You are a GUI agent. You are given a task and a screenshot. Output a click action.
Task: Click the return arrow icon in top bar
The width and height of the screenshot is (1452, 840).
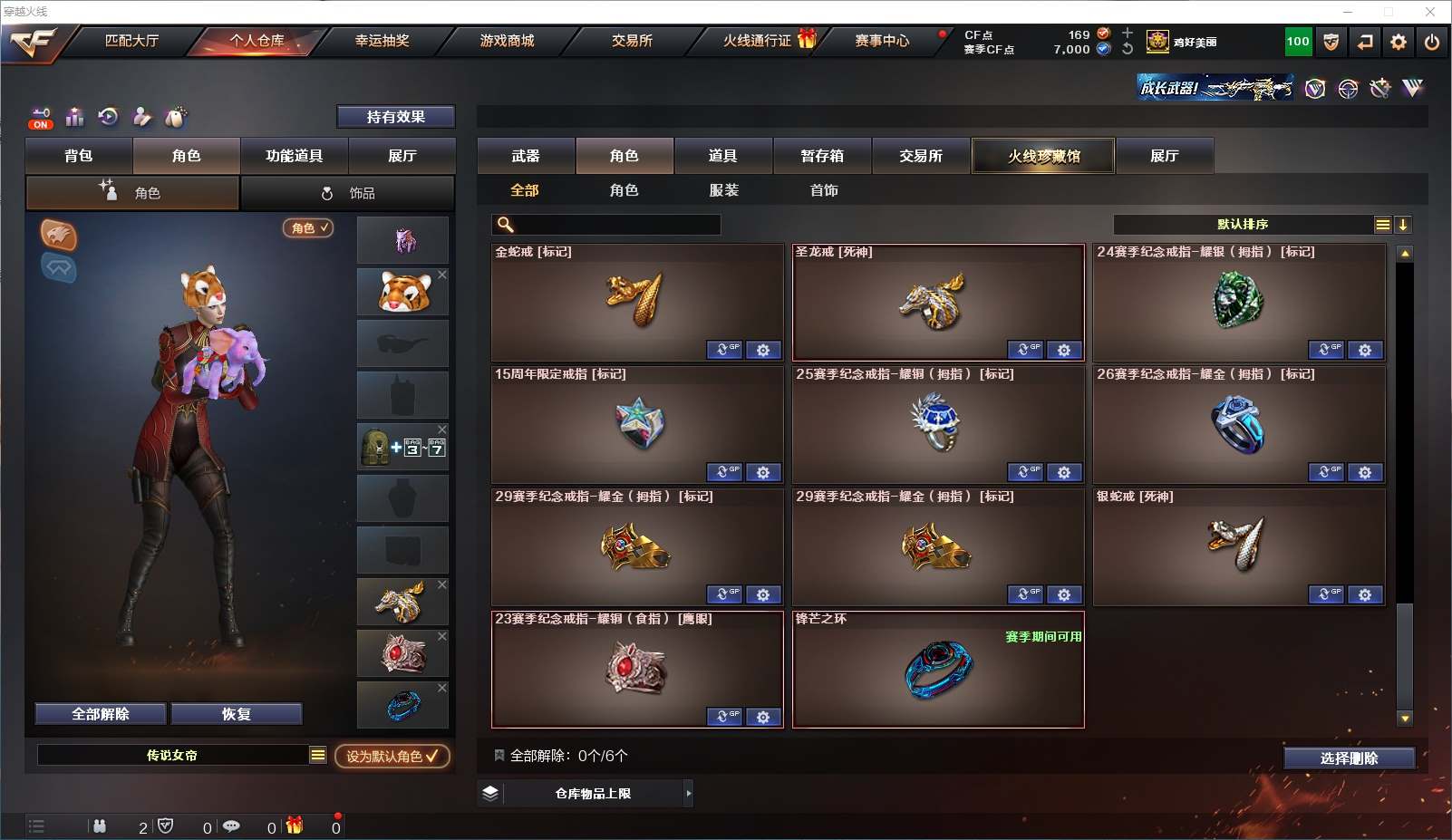(x=1365, y=42)
